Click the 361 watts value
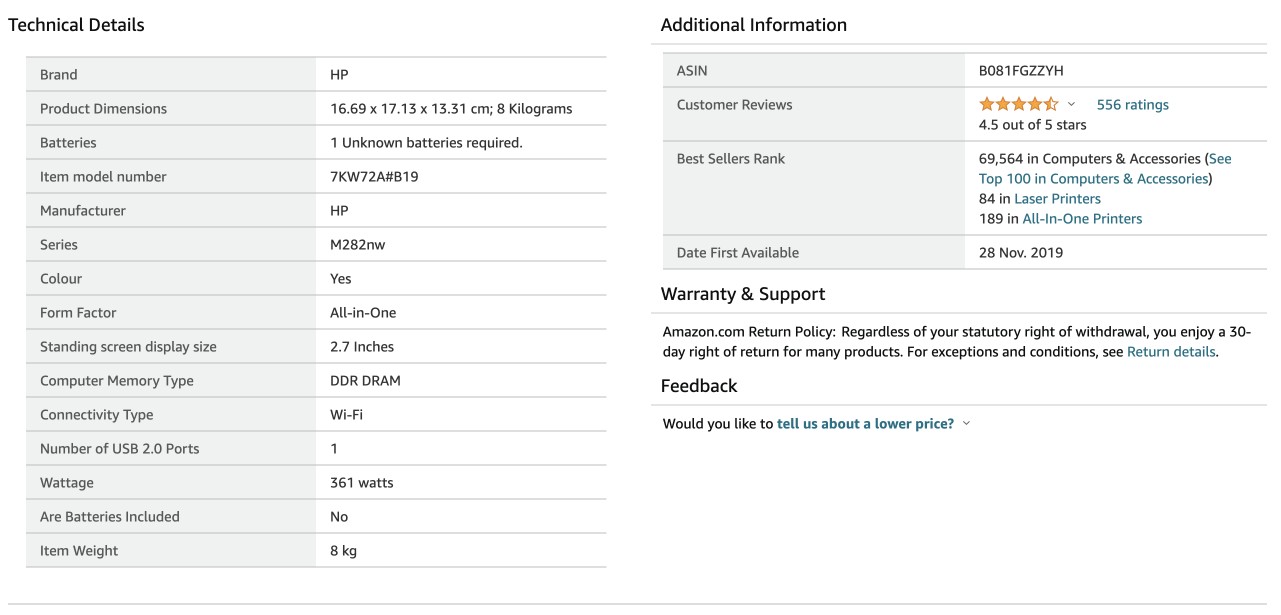The image size is (1281, 615). 361,483
